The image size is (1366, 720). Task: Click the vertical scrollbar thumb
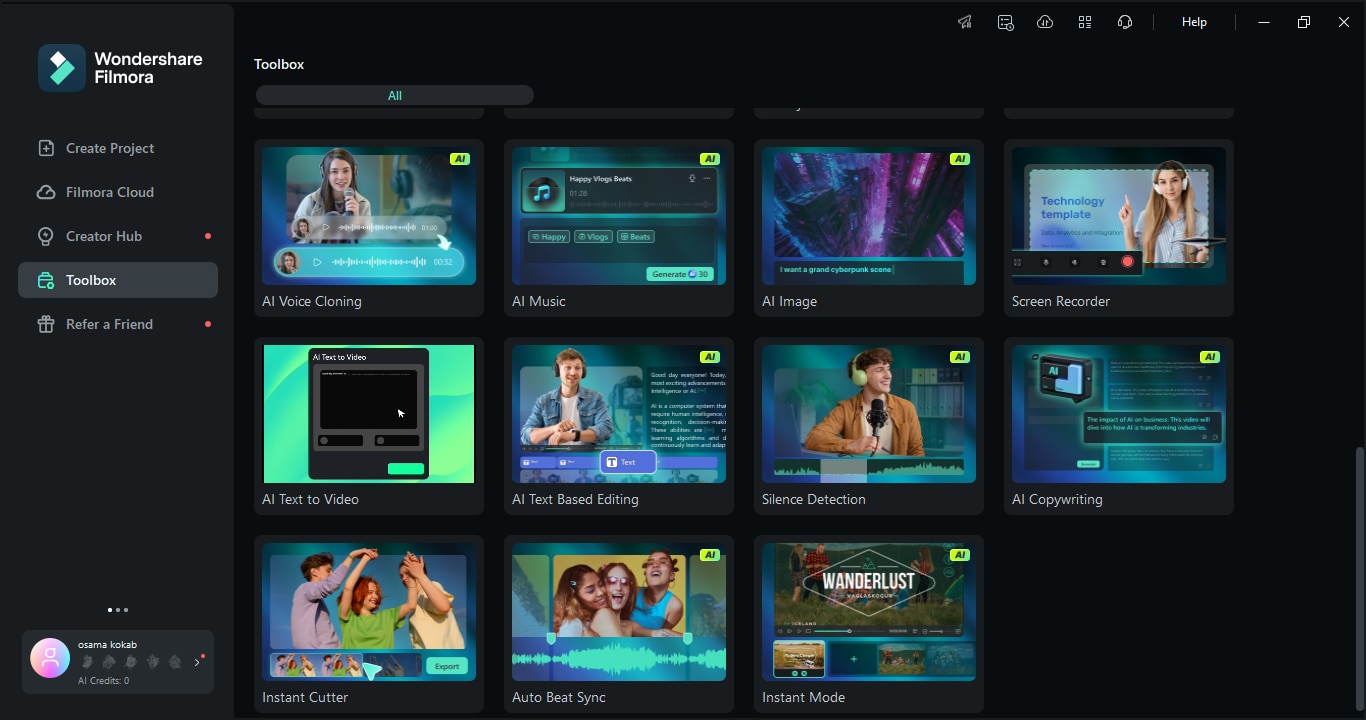point(1358,578)
